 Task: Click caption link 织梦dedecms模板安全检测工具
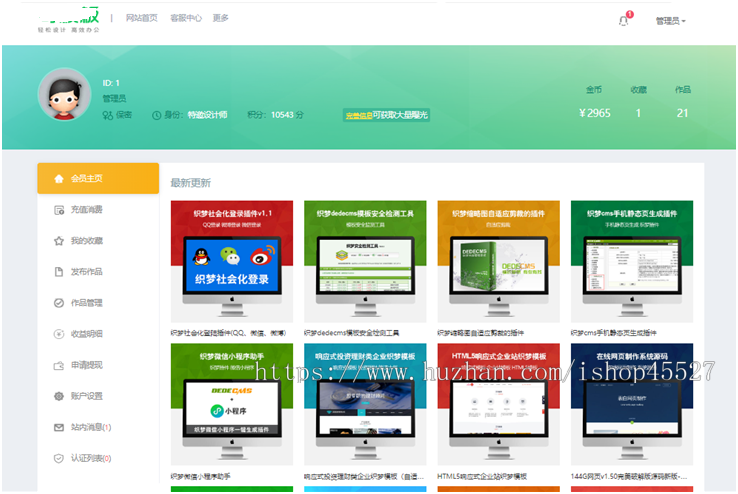pyautogui.click(x=352, y=333)
